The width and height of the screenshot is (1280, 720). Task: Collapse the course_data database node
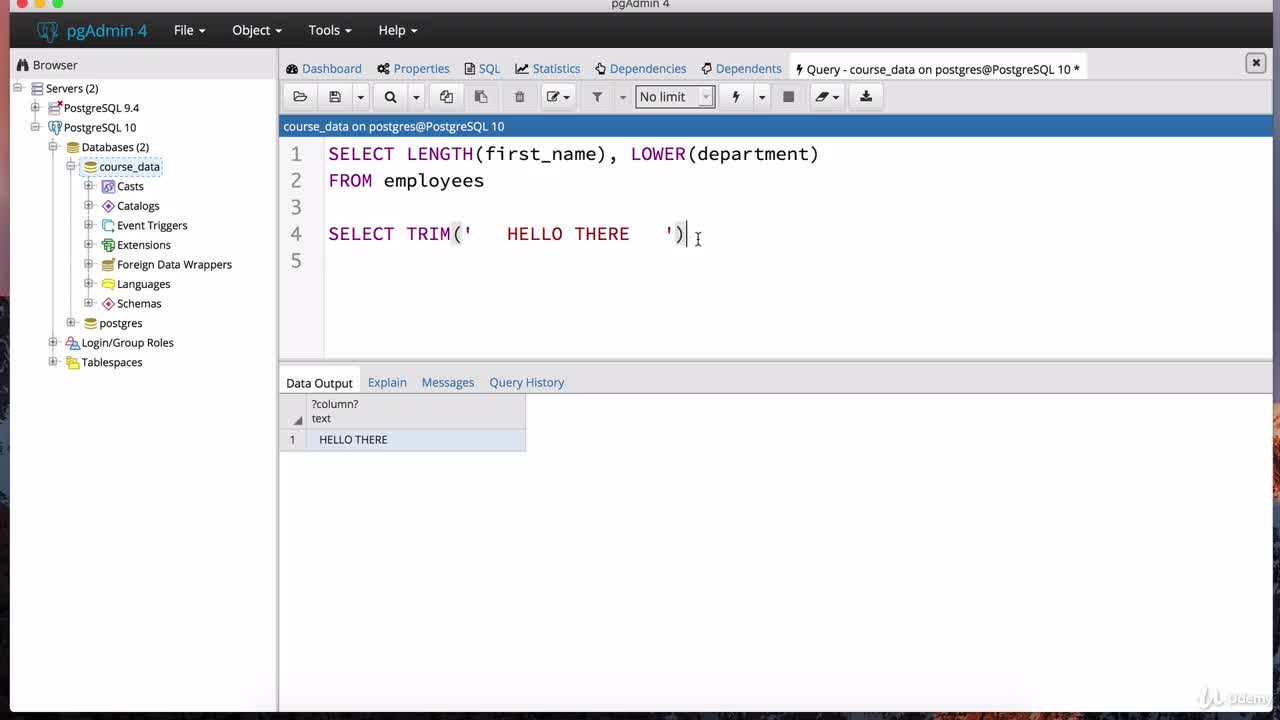coord(71,166)
